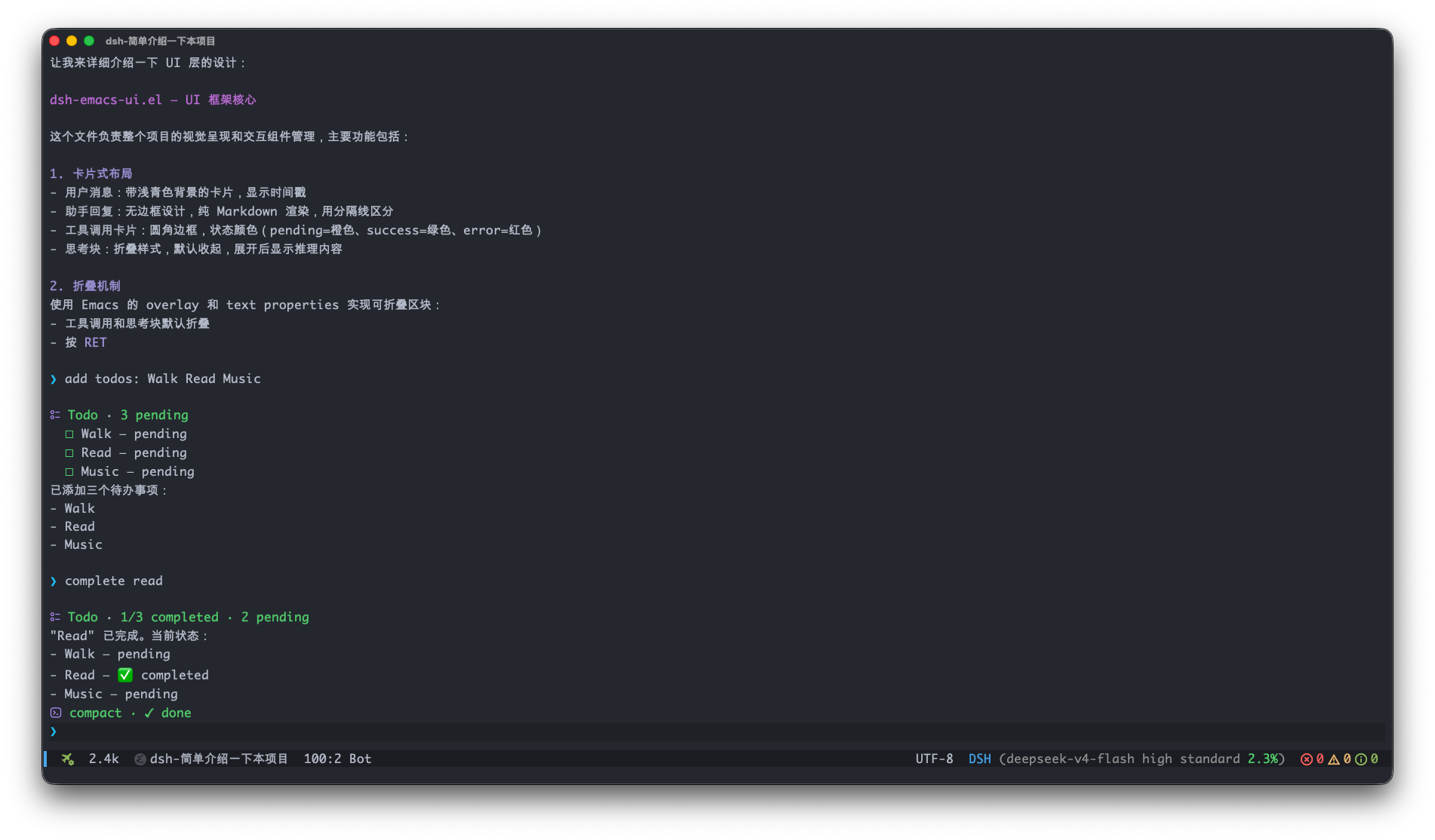1435x840 pixels.
Task: Click the terminal icon beside 'compact'
Action: pyautogui.click(x=56, y=713)
